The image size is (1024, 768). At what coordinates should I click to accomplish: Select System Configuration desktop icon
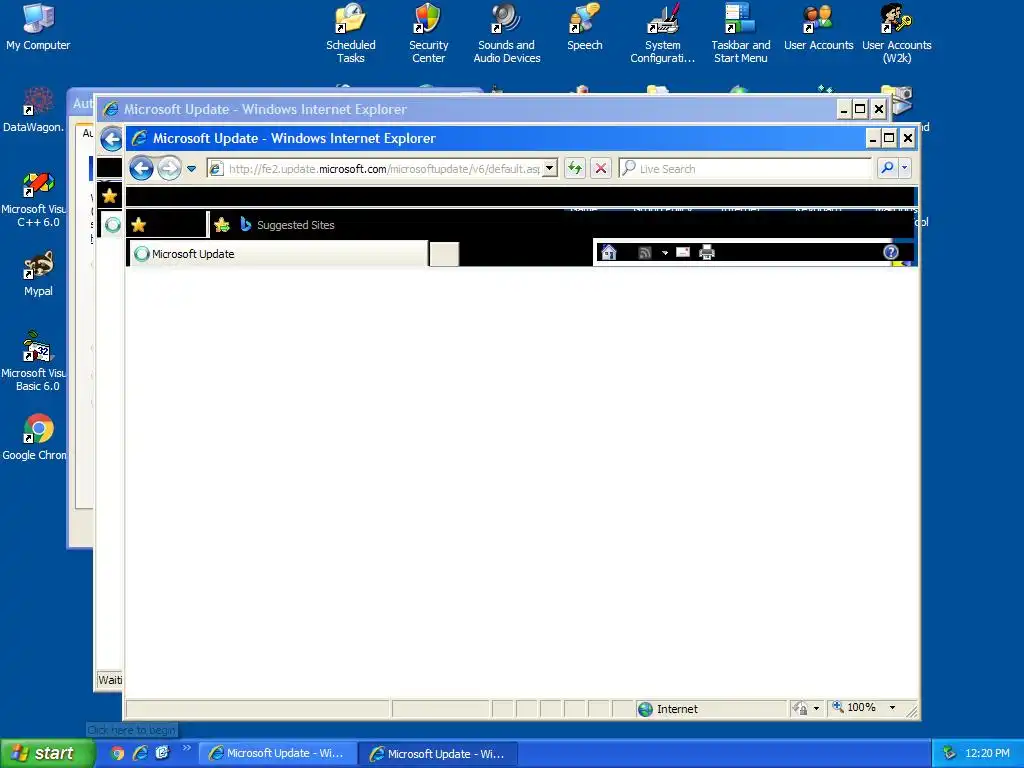pos(662,34)
